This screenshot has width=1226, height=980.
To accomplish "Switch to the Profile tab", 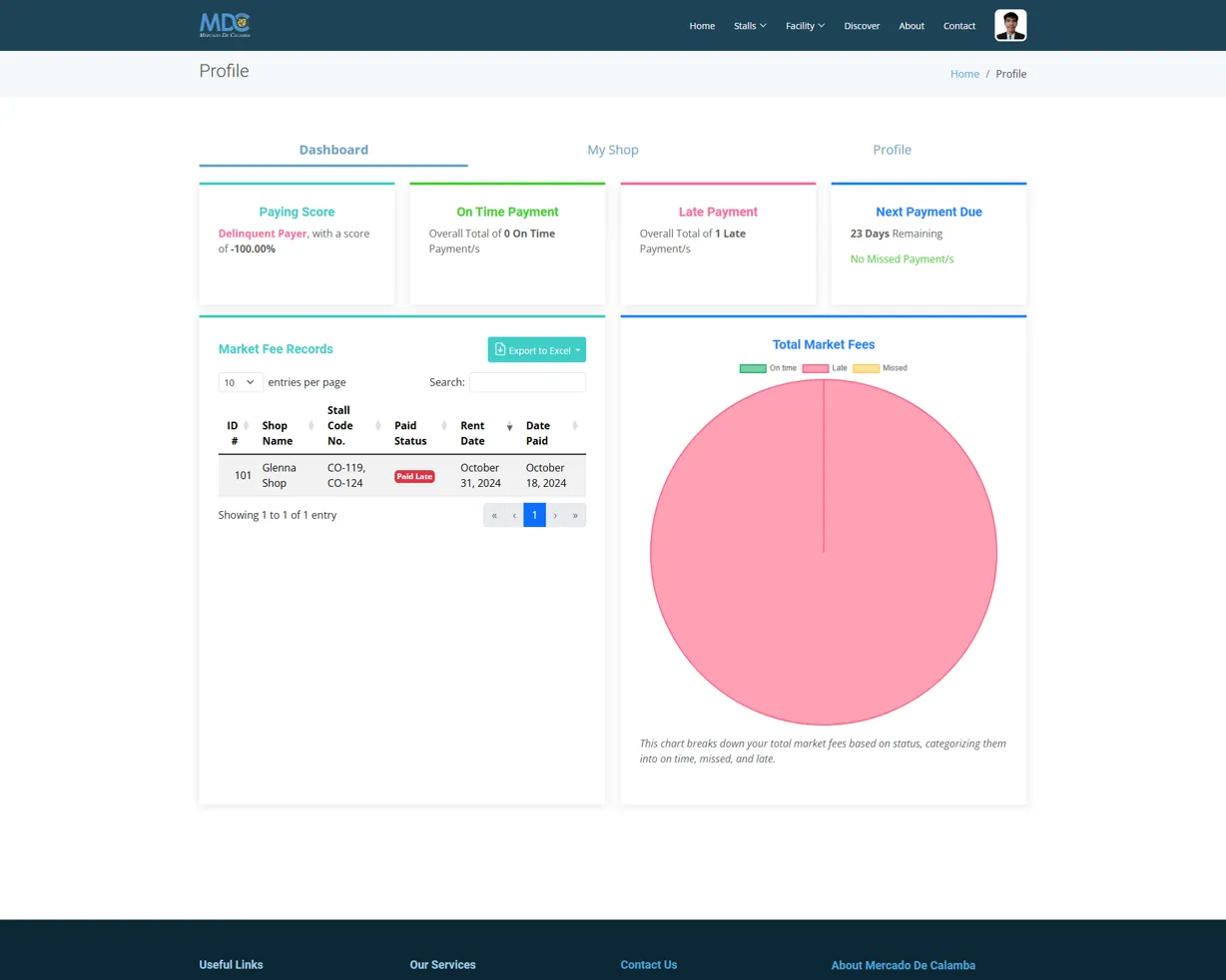I will point(892,150).
